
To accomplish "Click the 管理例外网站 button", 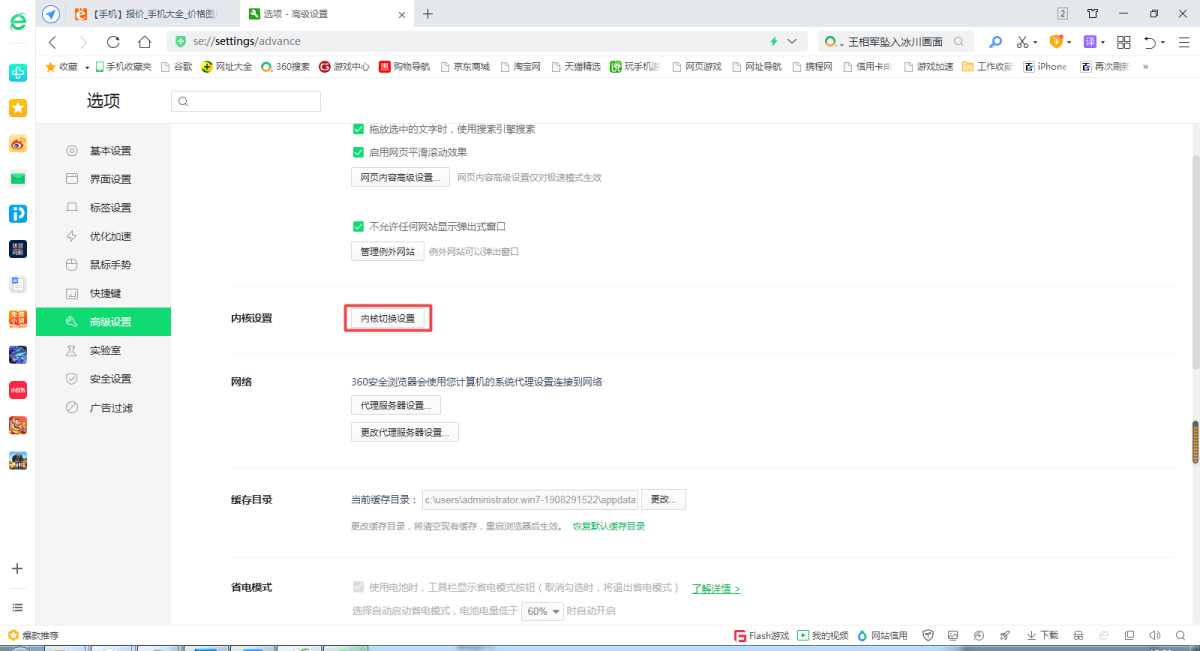I will click(x=387, y=251).
